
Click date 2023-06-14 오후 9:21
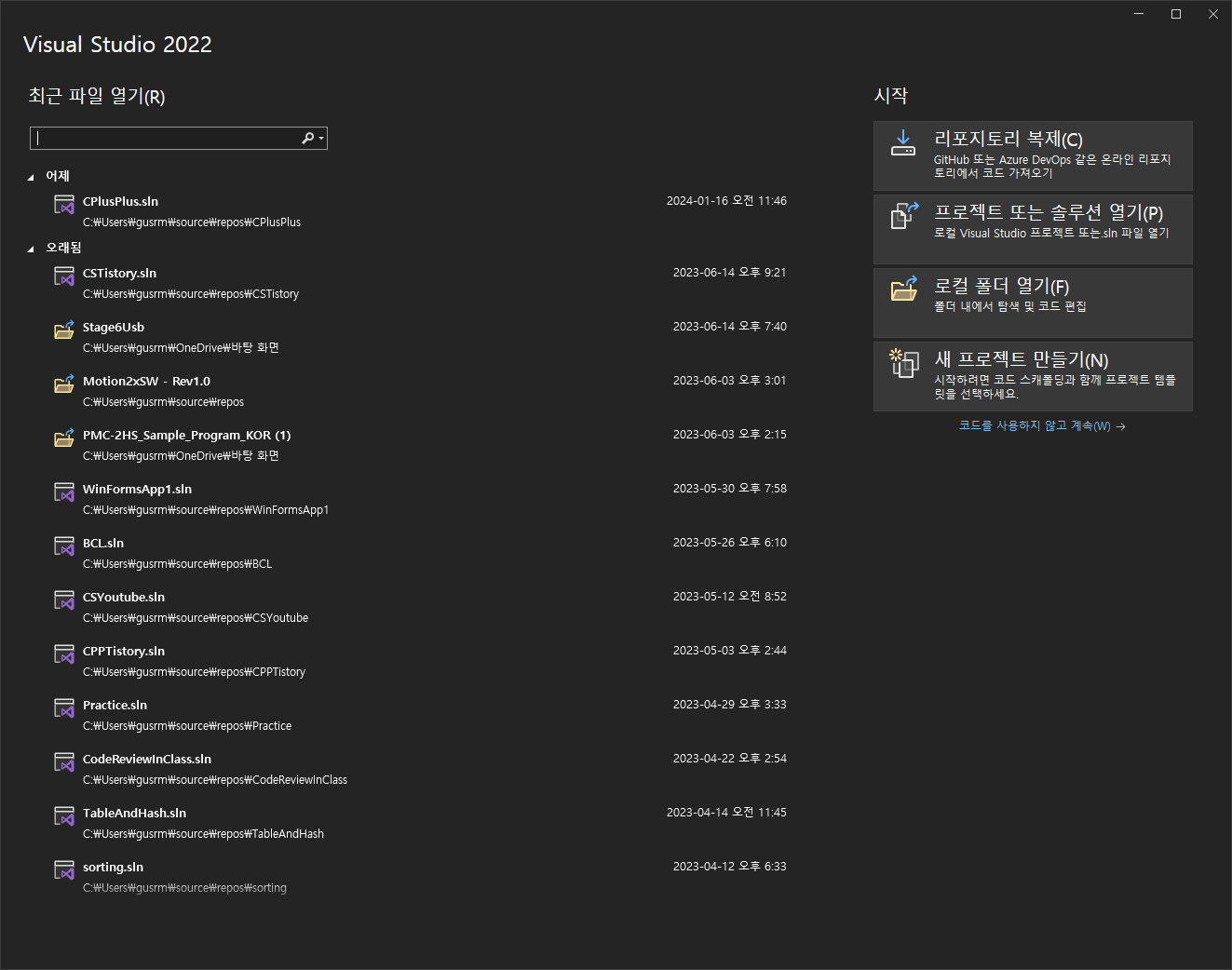tap(730, 272)
